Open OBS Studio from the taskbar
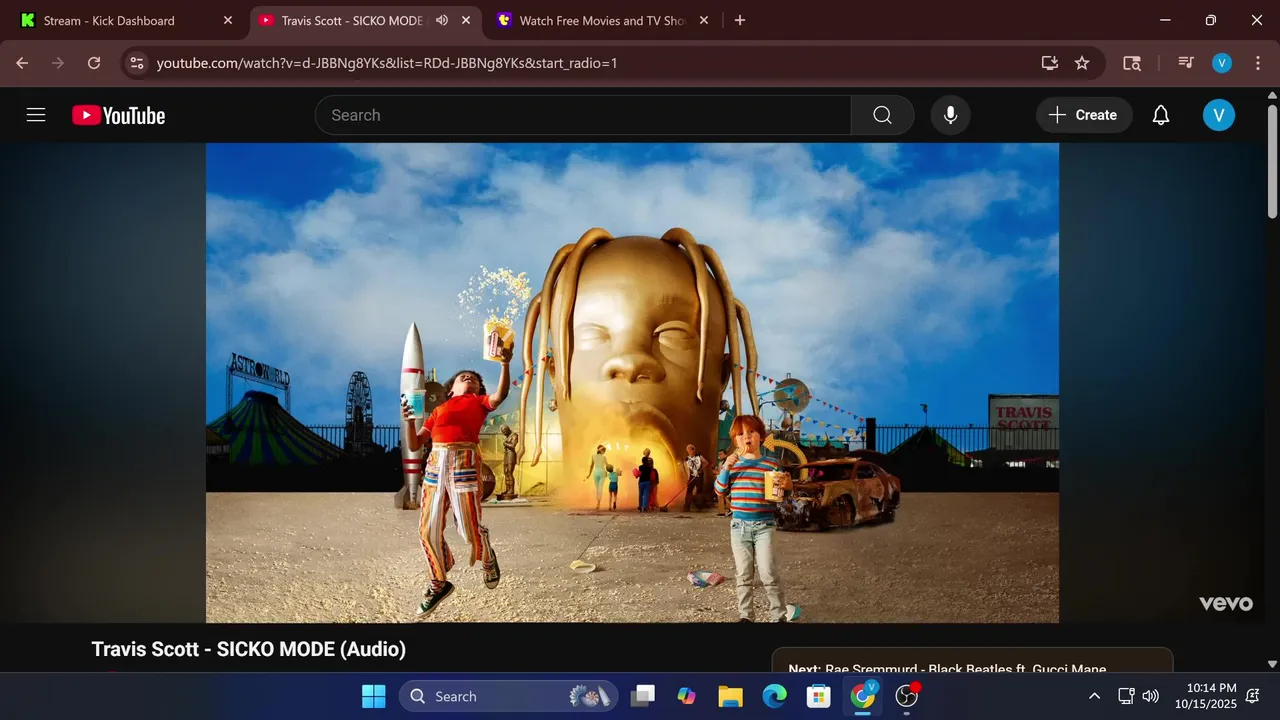This screenshot has width=1280, height=720. 906,696
